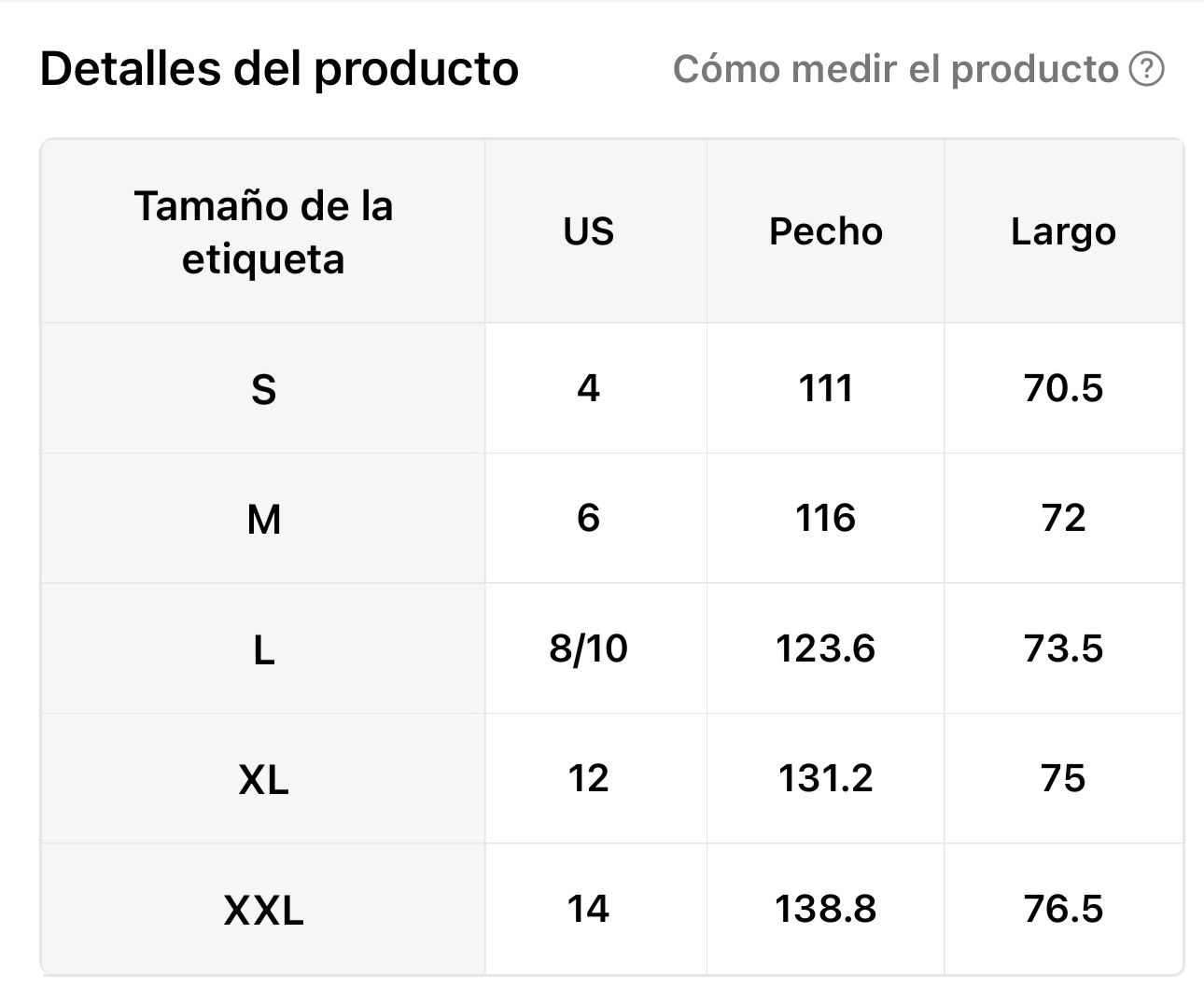Click the 'Detalles del producto' heading
Viewport: 1204px width, 990px height.
tap(279, 68)
